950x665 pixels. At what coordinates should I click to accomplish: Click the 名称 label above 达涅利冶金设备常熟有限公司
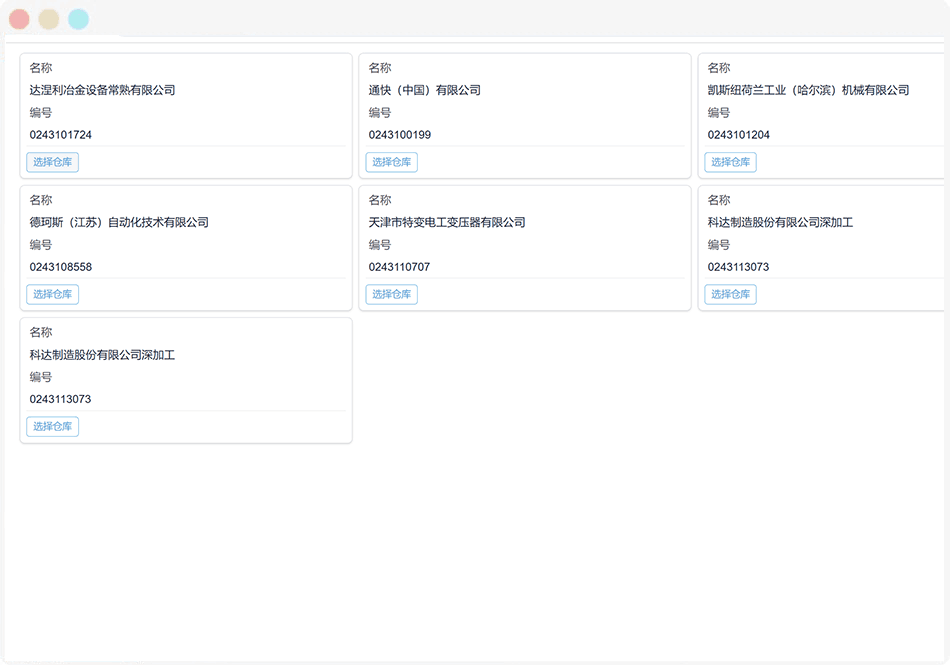click(41, 68)
